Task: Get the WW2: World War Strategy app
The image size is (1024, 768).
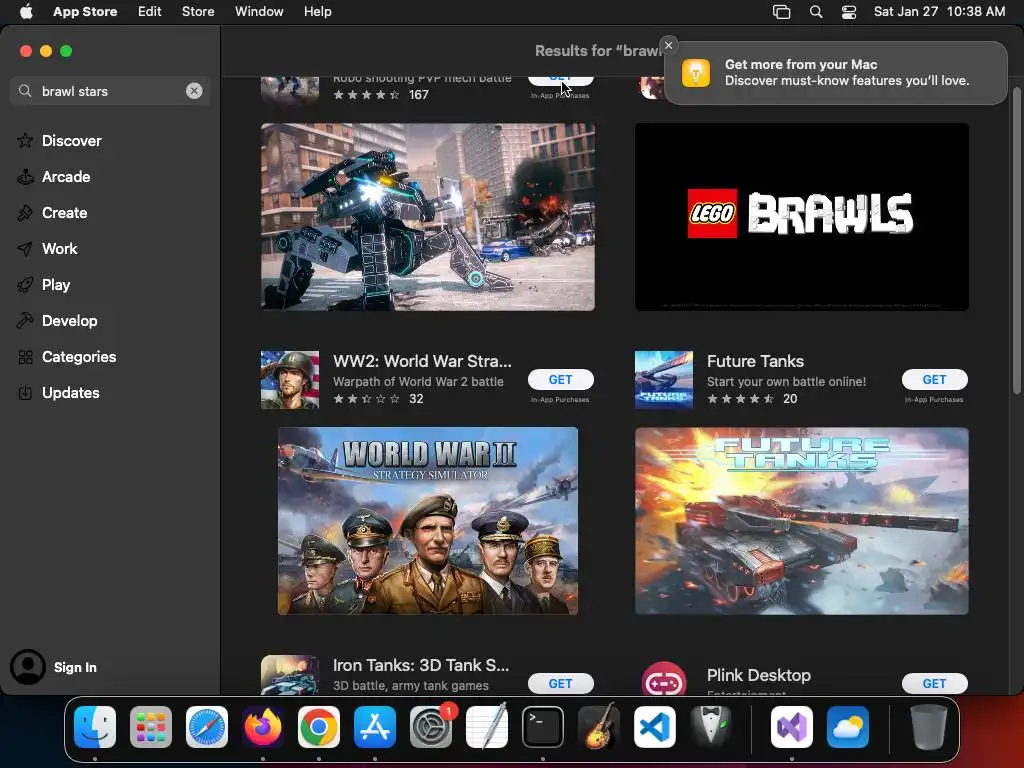Action: tap(560, 379)
